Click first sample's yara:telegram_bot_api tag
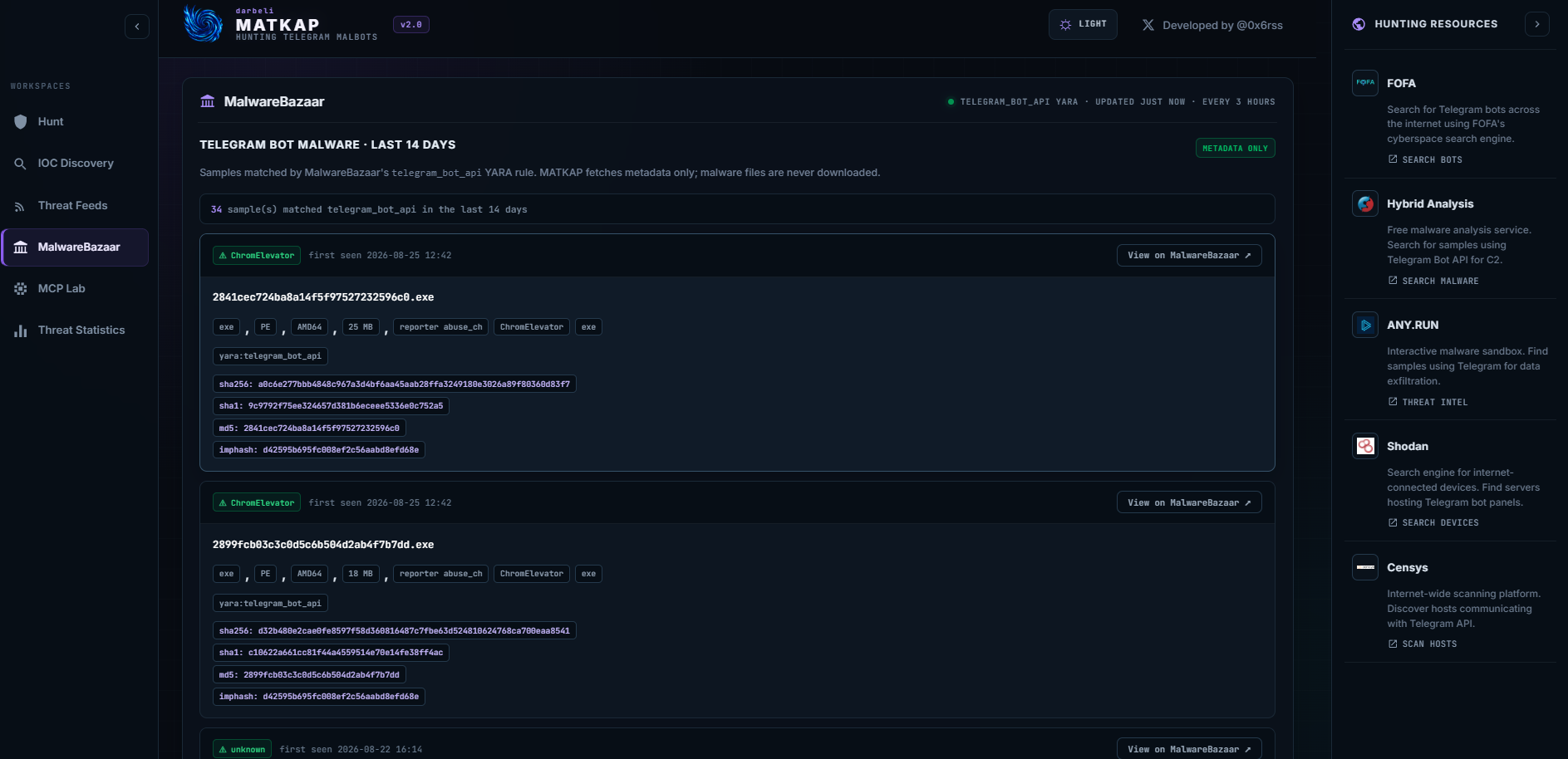The image size is (1568, 759). click(x=270, y=356)
